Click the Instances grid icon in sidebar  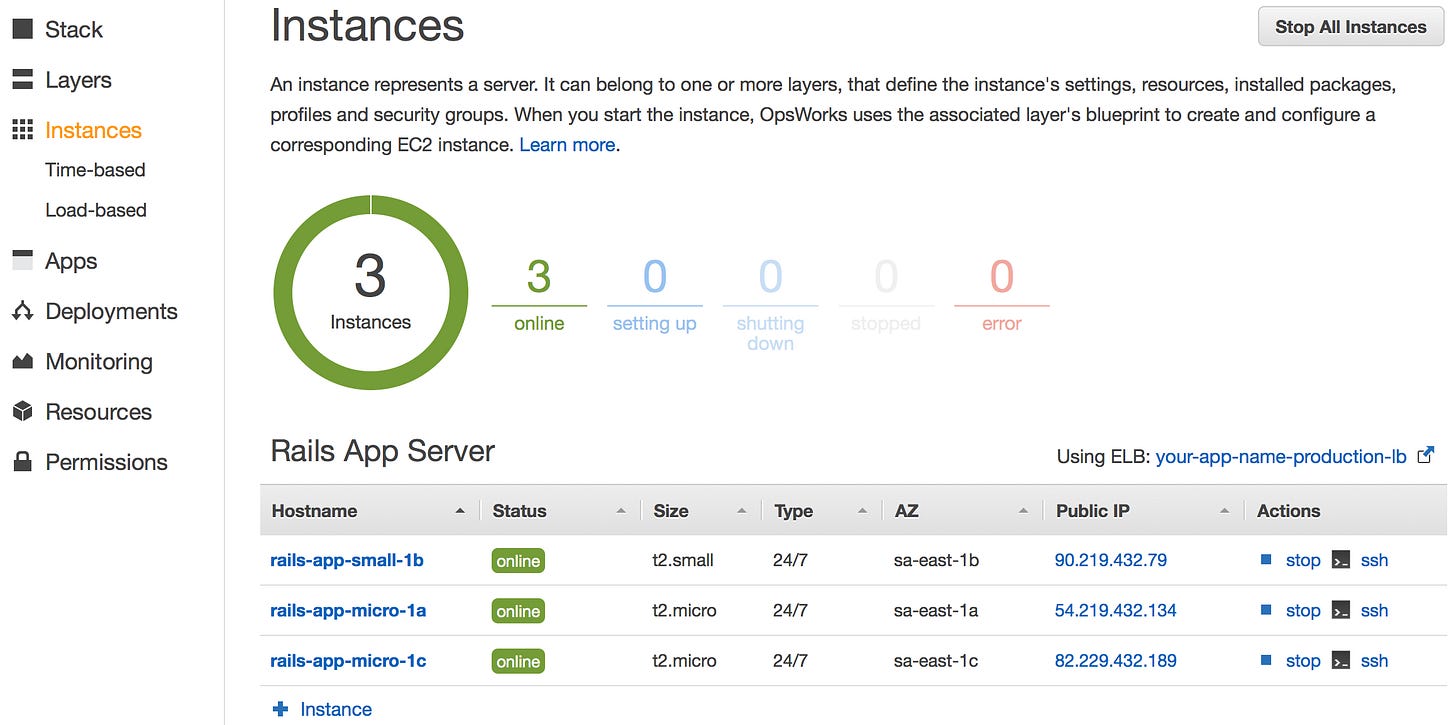22,130
